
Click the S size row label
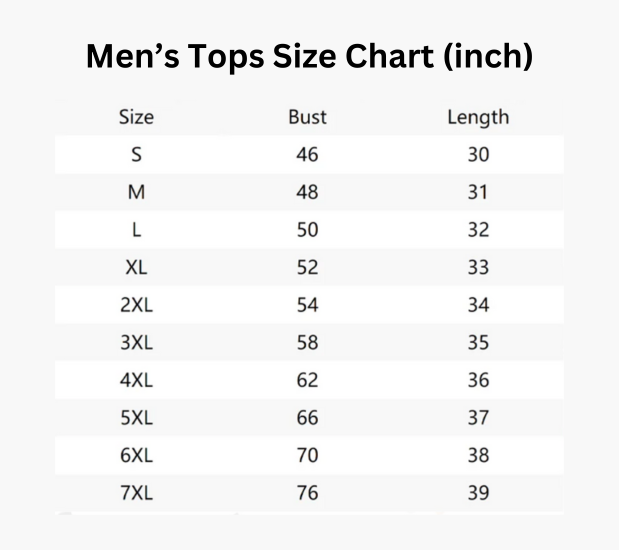click(136, 155)
